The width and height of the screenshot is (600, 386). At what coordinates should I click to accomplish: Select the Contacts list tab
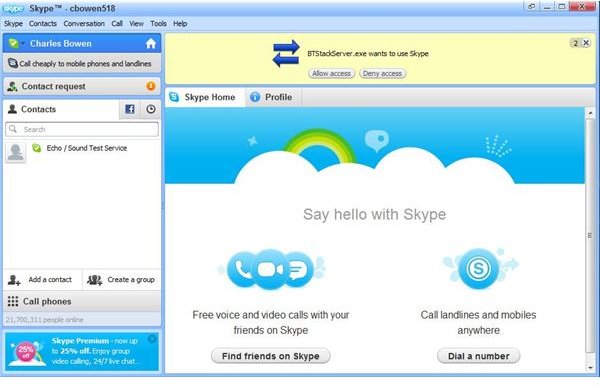[61, 109]
